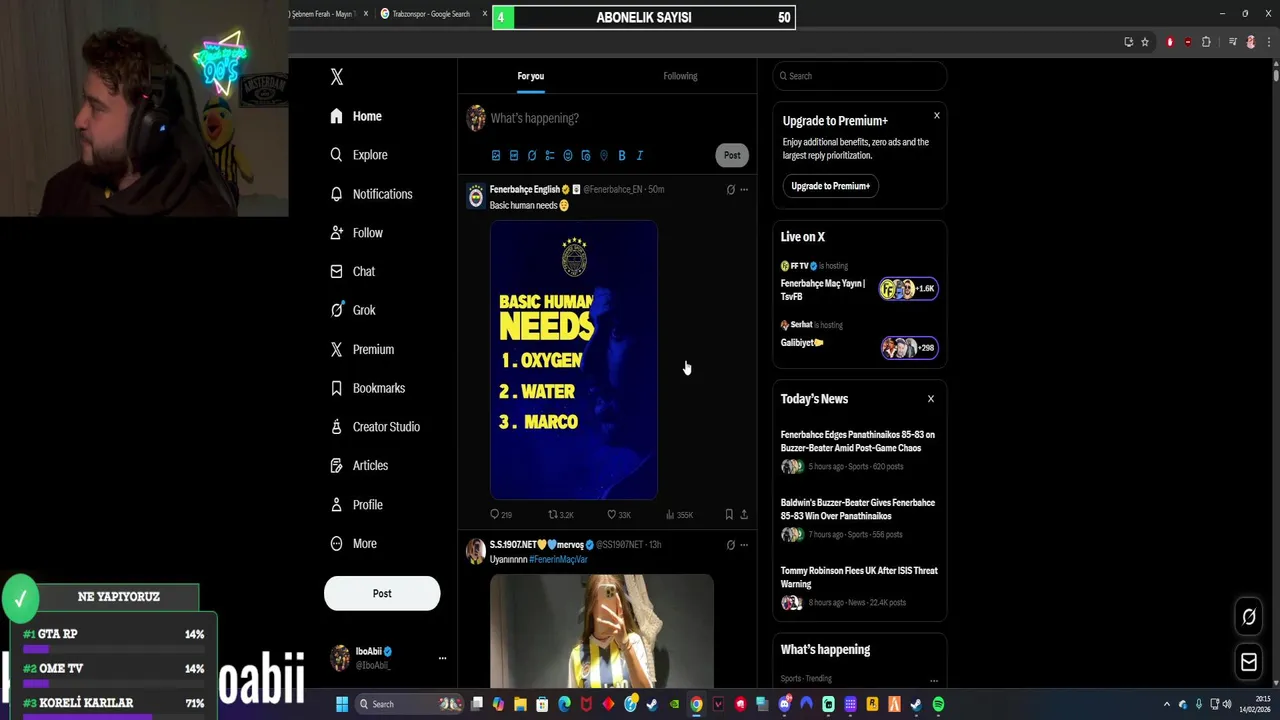
Task: Open more options on S.S.1907.NET post
Action: coord(744,545)
